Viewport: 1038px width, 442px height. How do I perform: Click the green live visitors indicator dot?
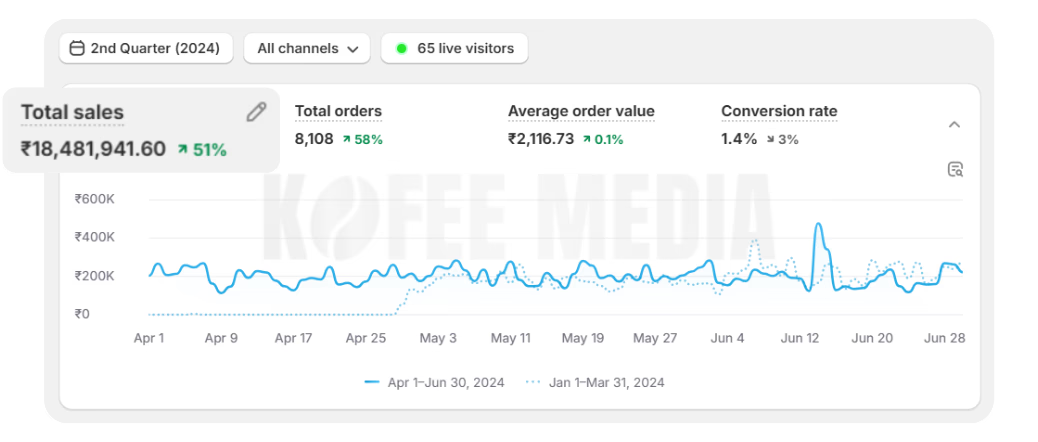(401, 48)
